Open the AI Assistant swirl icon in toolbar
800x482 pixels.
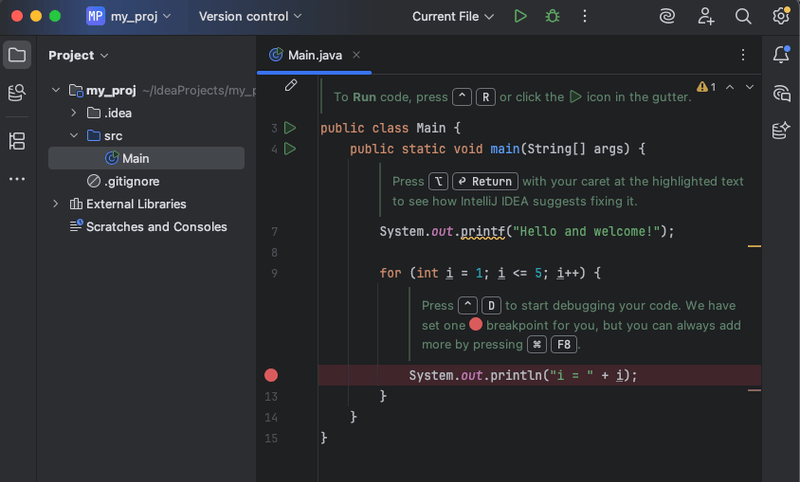pyautogui.click(x=667, y=16)
